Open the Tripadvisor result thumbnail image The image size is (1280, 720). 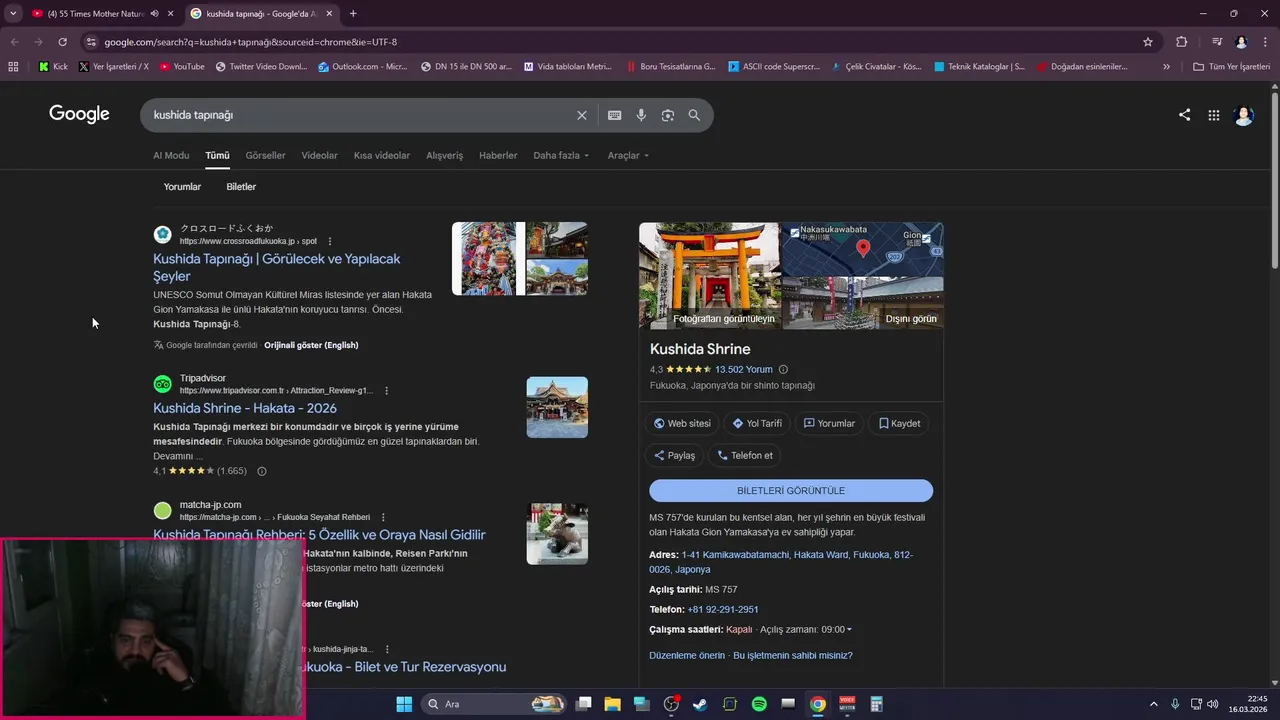557,407
